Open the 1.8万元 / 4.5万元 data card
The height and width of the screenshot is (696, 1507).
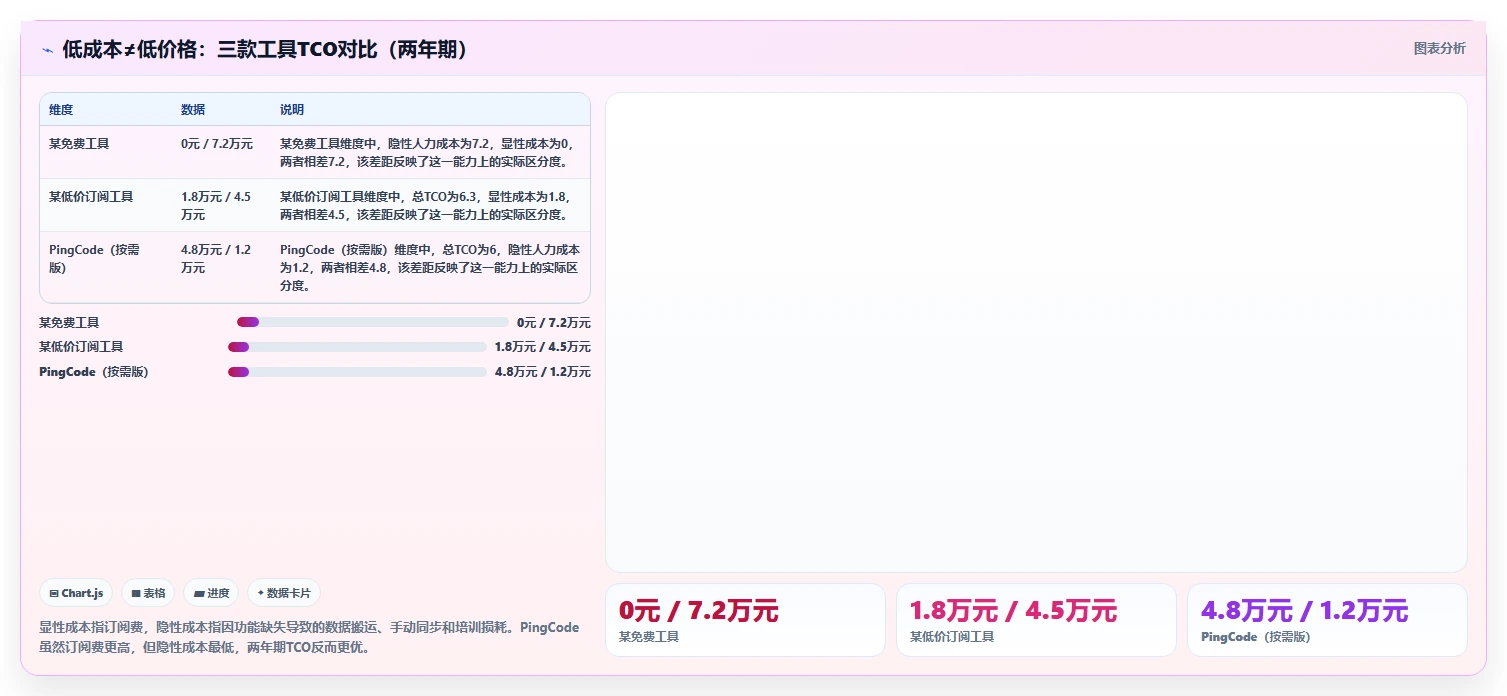pos(1036,620)
